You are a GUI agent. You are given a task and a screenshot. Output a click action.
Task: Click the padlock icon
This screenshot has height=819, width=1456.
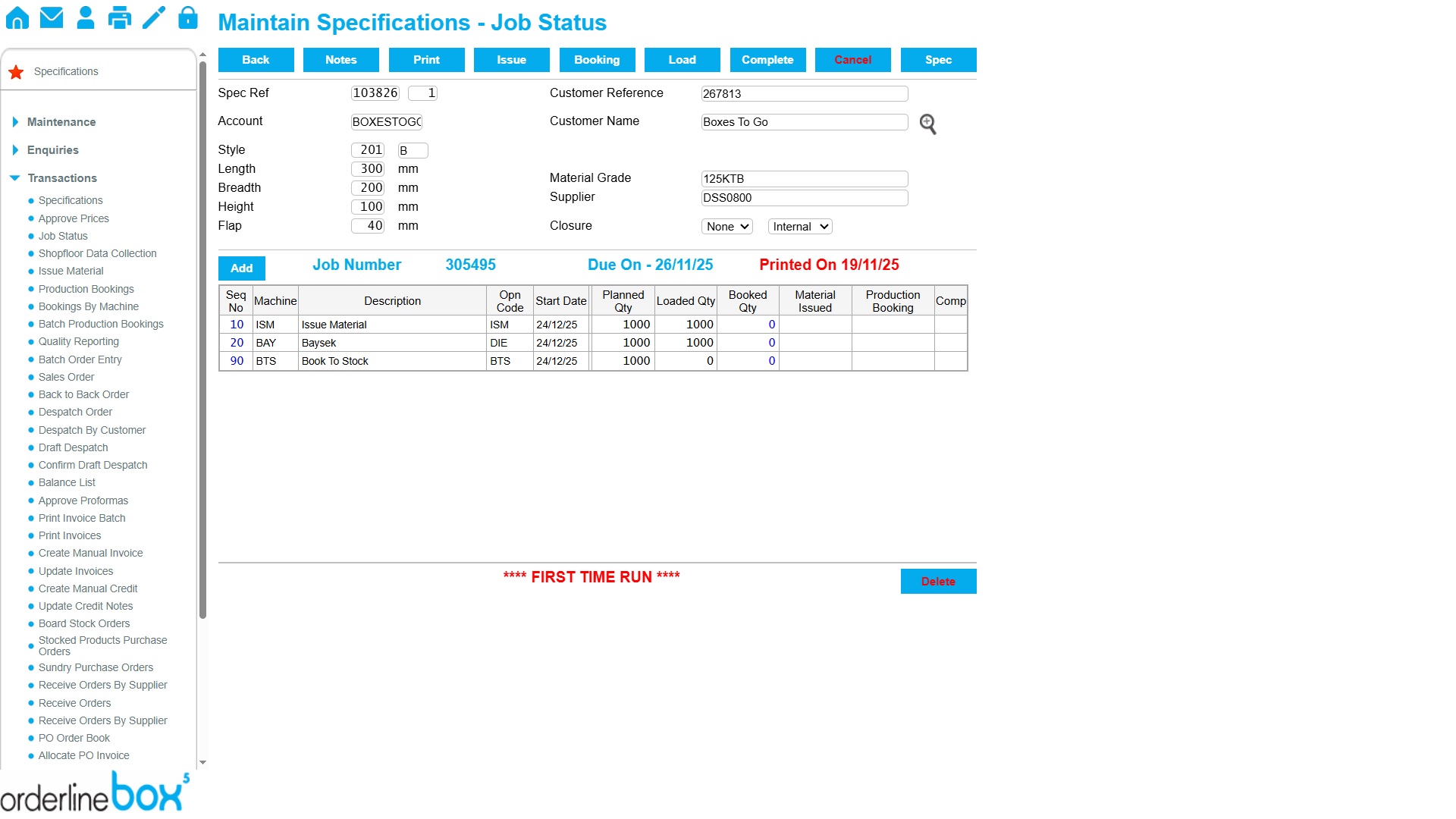(188, 17)
